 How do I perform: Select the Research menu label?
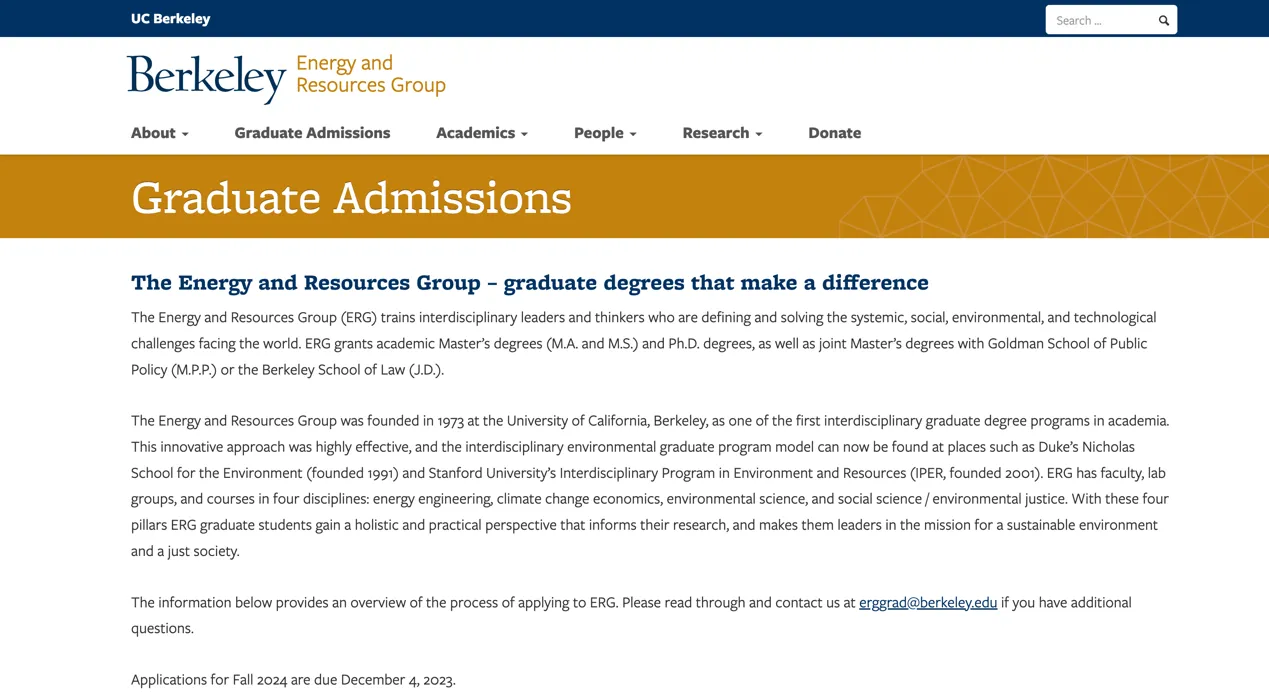(x=715, y=133)
